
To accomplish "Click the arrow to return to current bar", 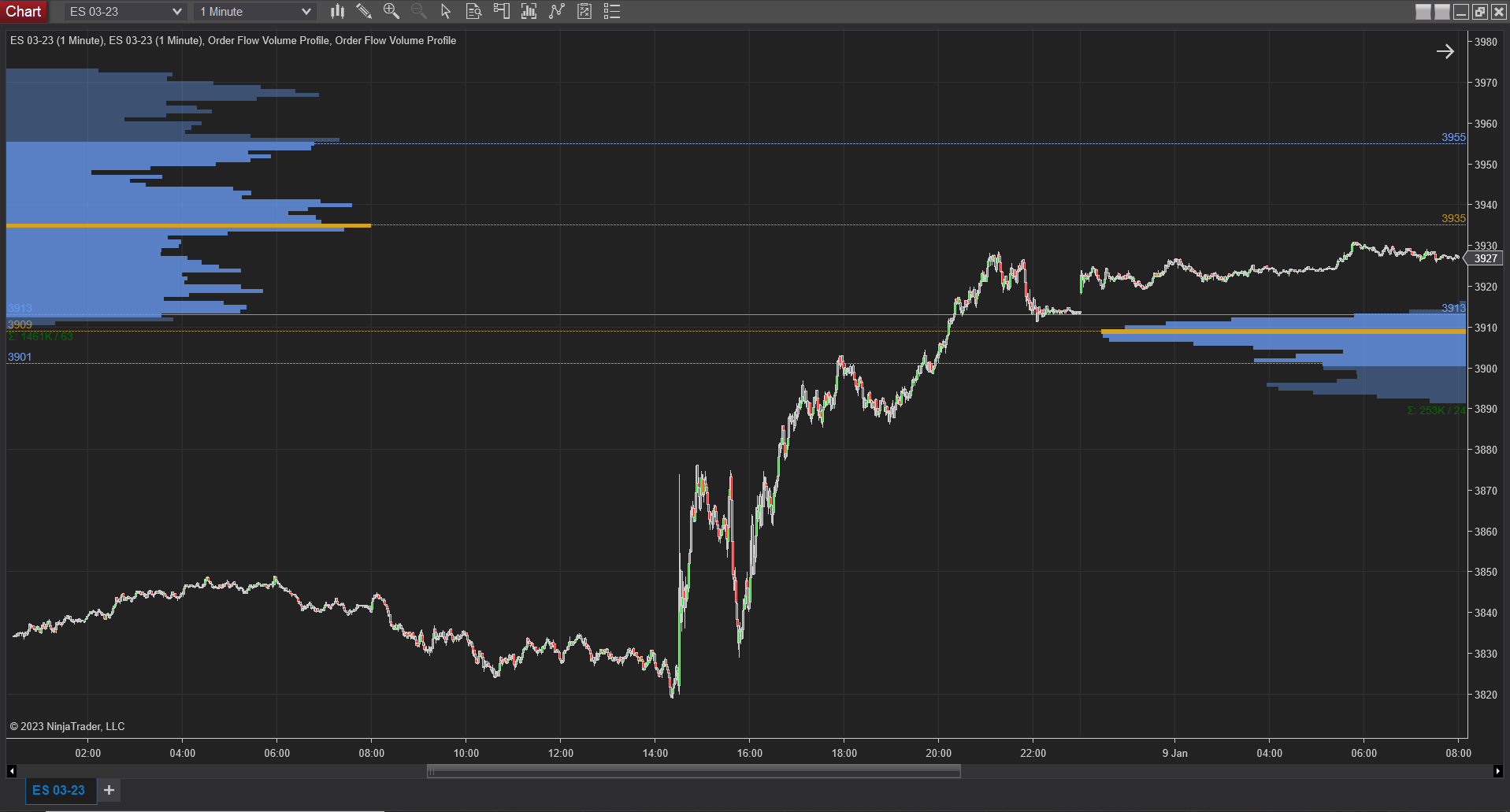I will (1445, 51).
